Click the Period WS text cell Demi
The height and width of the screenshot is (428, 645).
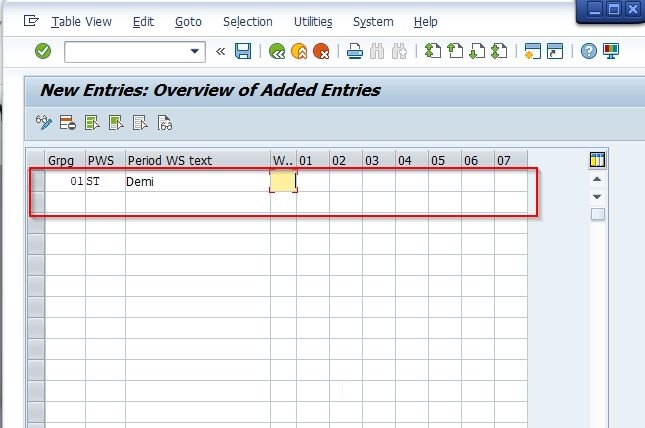[198, 181]
